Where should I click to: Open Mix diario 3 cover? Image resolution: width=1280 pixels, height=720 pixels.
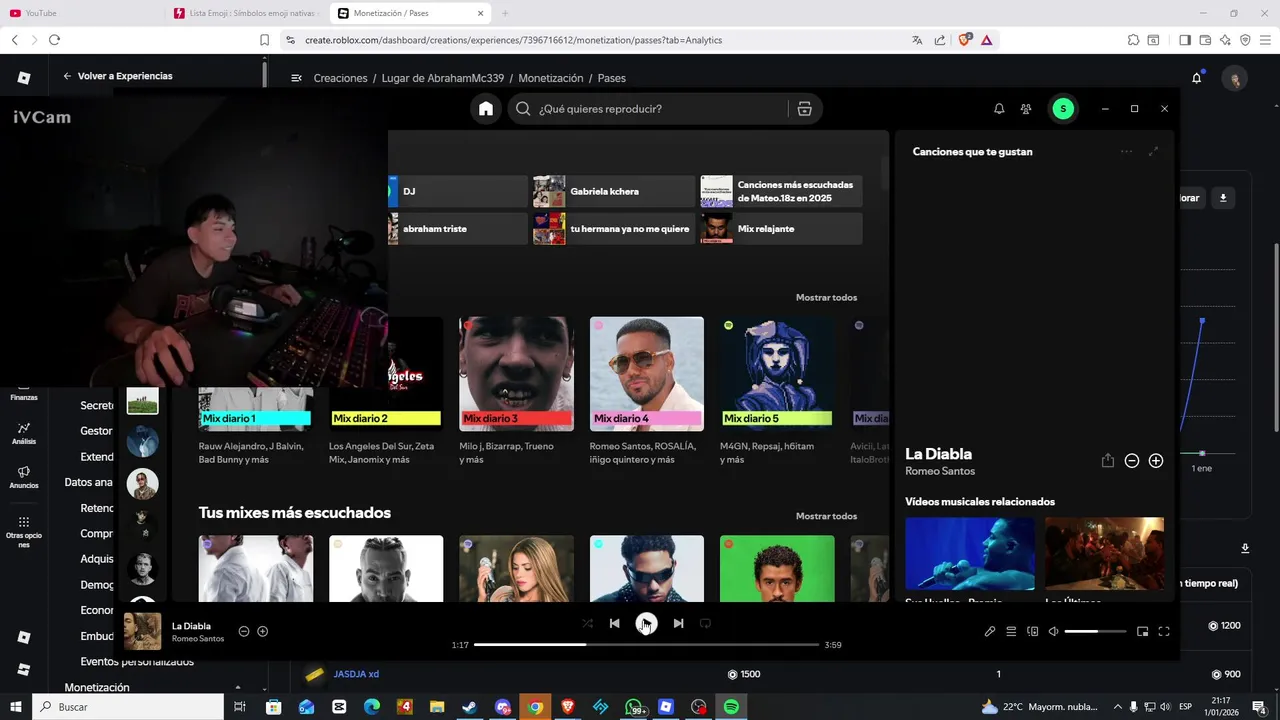pos(516,374)
